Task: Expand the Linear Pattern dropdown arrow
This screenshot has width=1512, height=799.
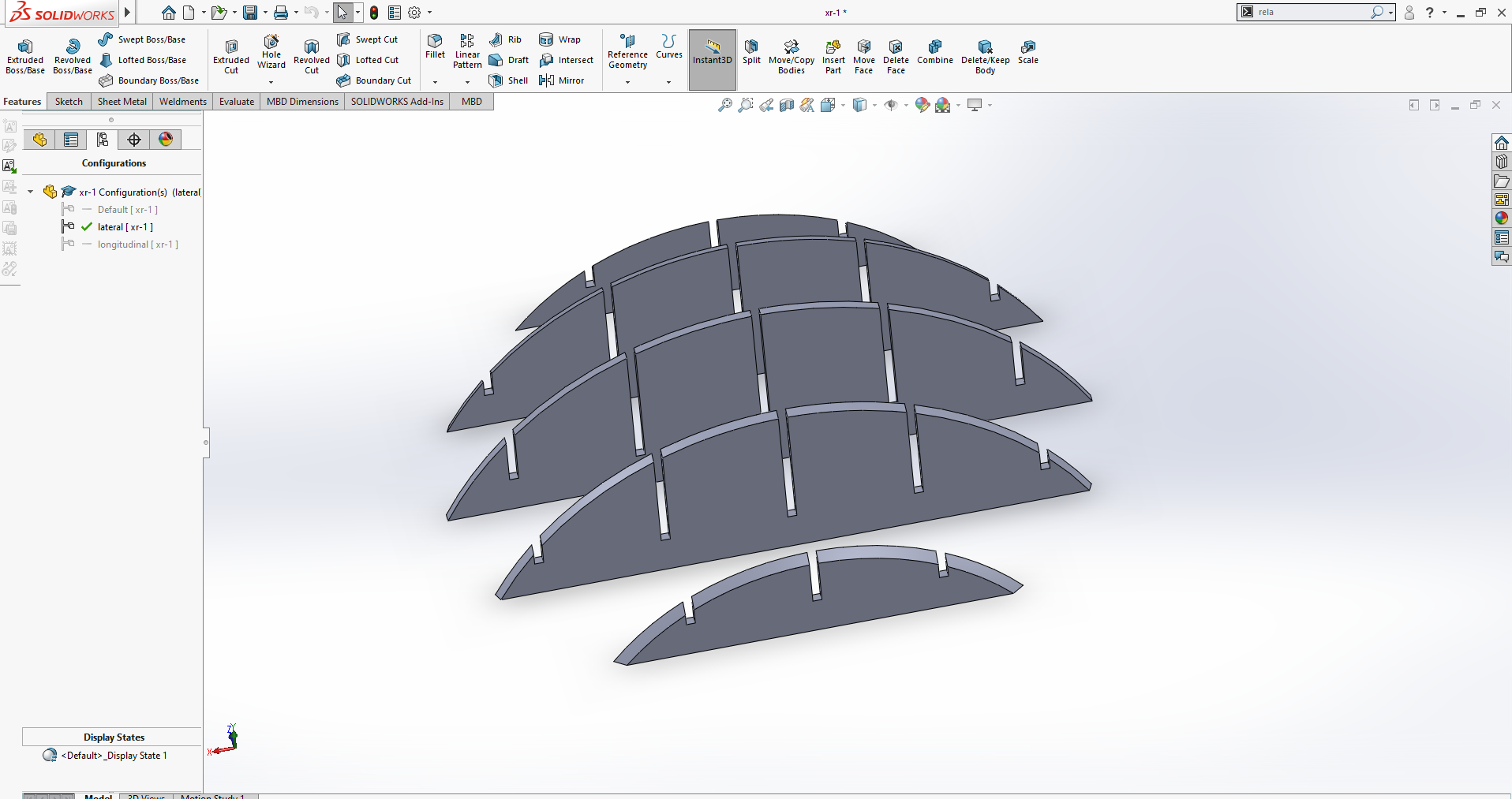Action: [467, 82]
